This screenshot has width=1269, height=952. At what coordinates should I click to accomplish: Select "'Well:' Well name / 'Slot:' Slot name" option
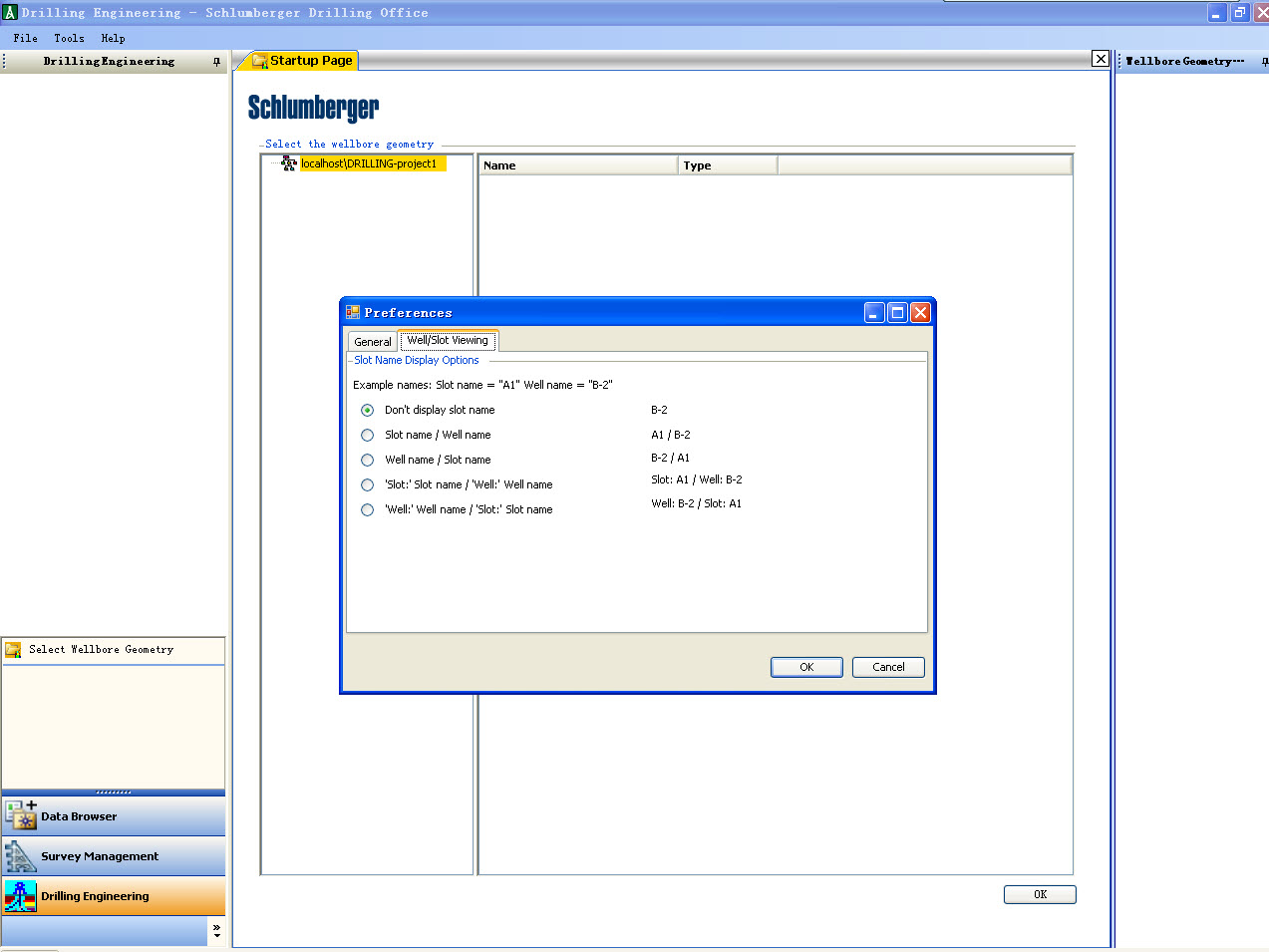click(x=368, y=509)
